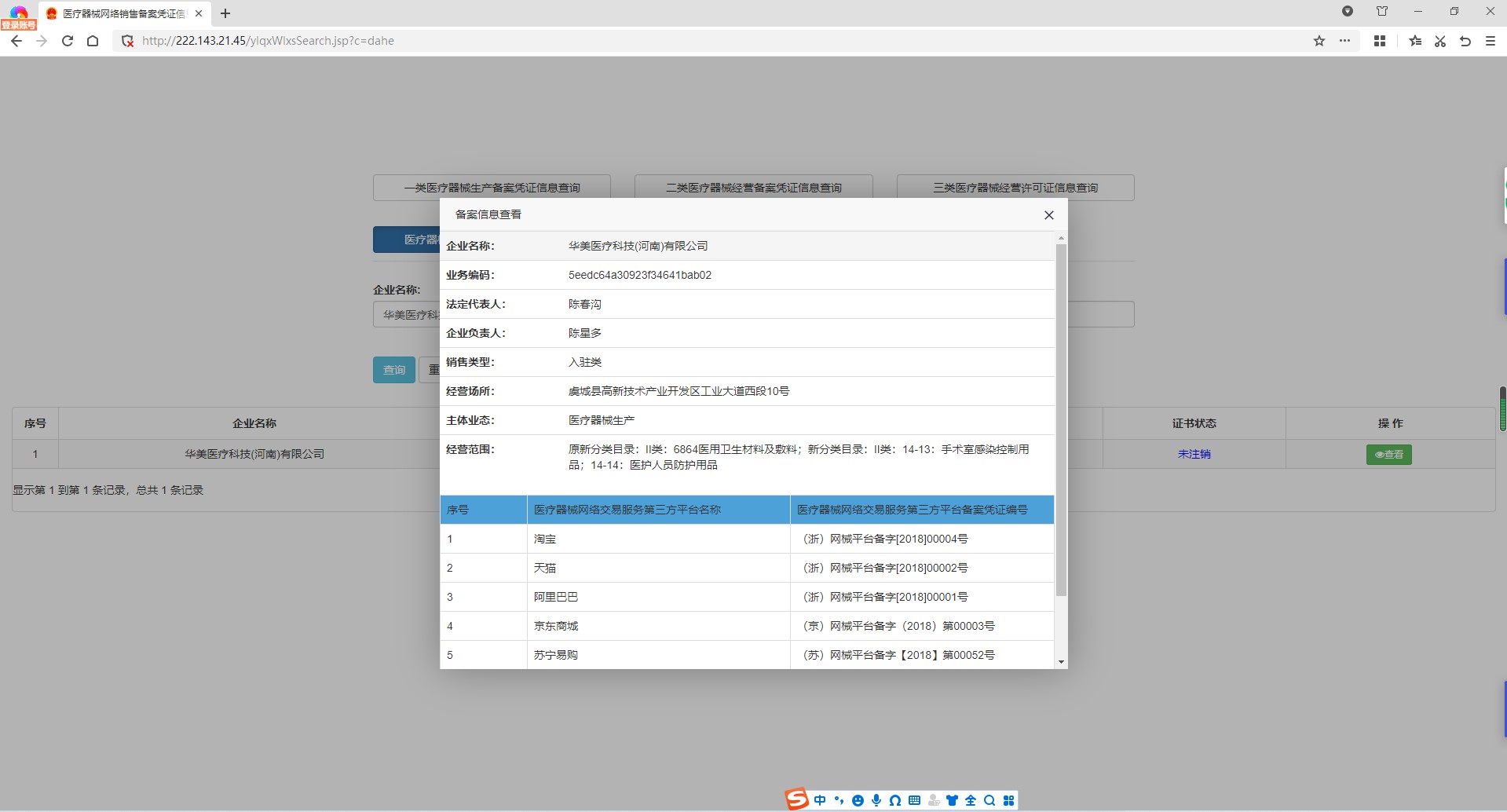Reload the current page

pyautogui.click(x=68, y=41)
